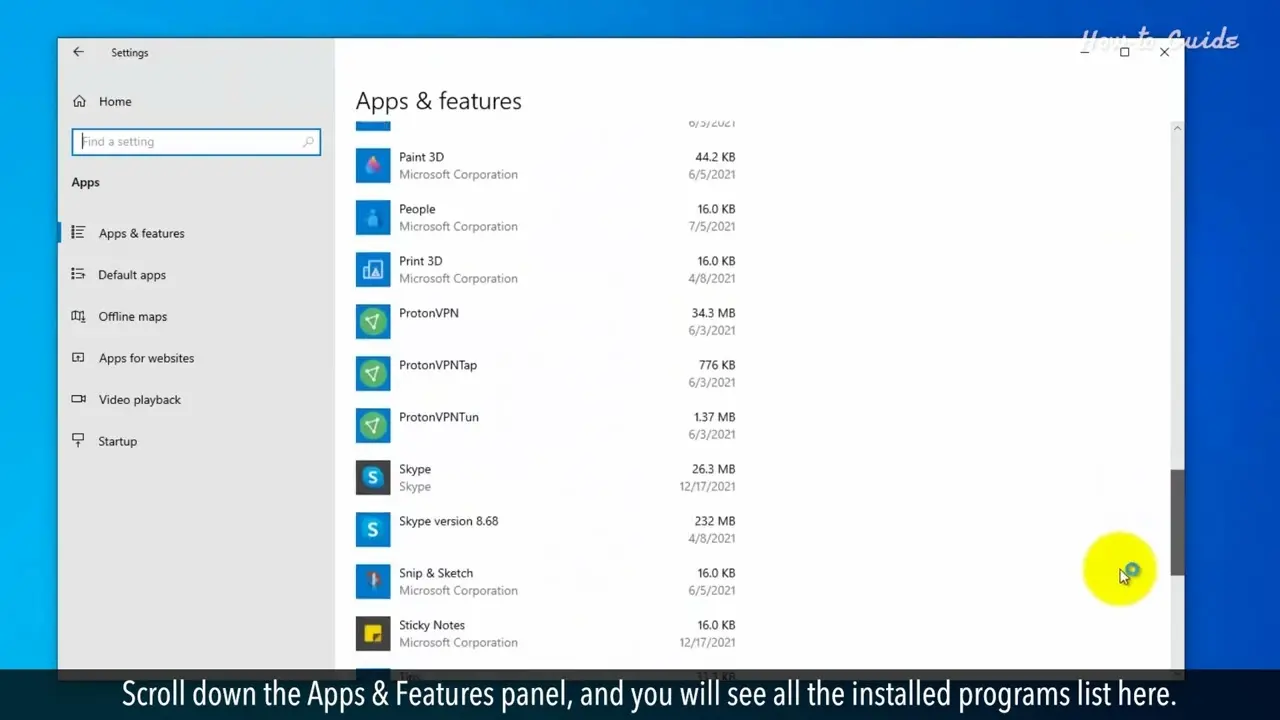Click the Offline maps sidebar icon
This screenshot has height=720, width=1280.
pyautogui.click(x=78, y=316)
